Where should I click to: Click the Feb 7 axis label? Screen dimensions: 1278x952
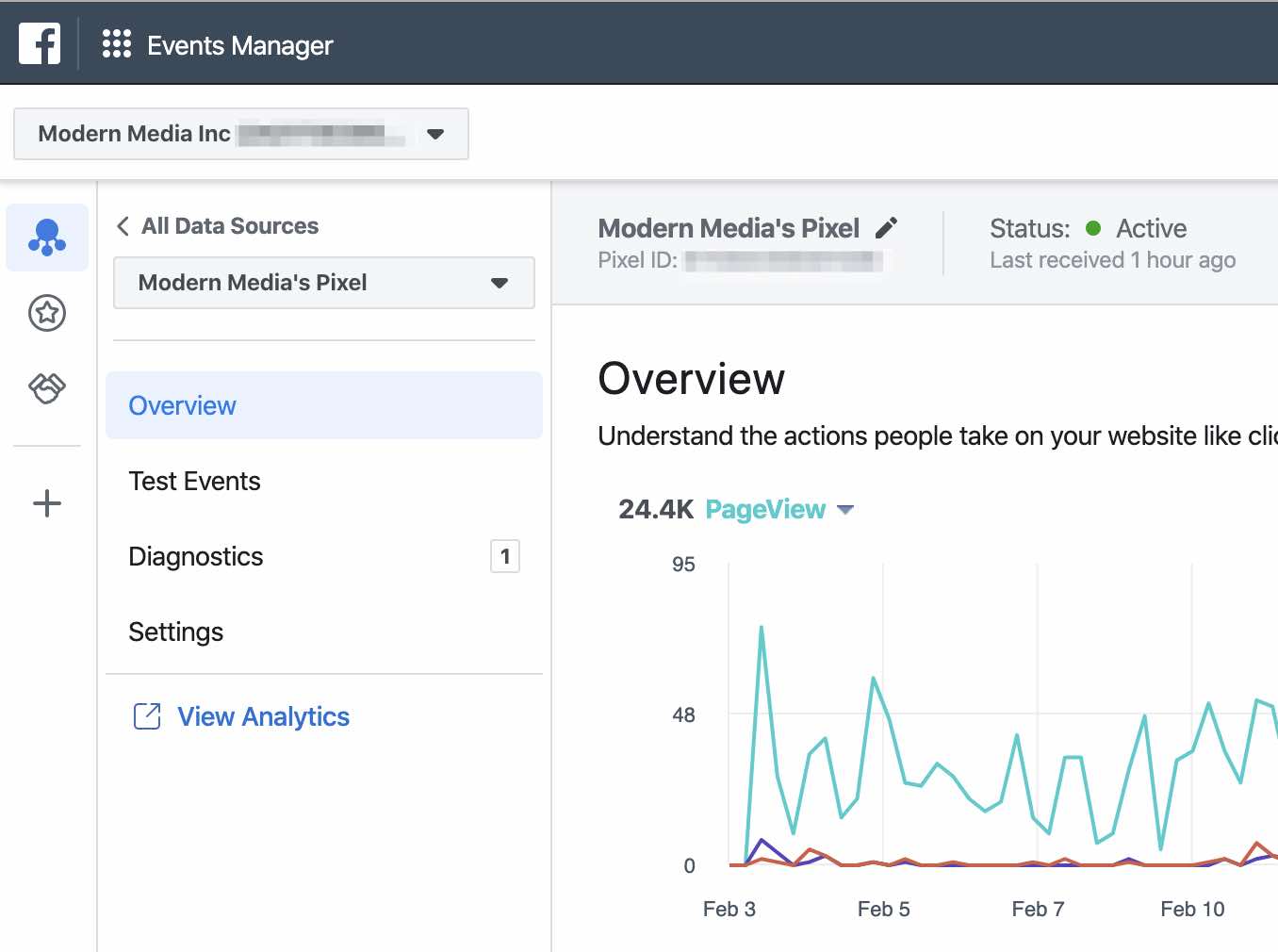click(1038, 910)
